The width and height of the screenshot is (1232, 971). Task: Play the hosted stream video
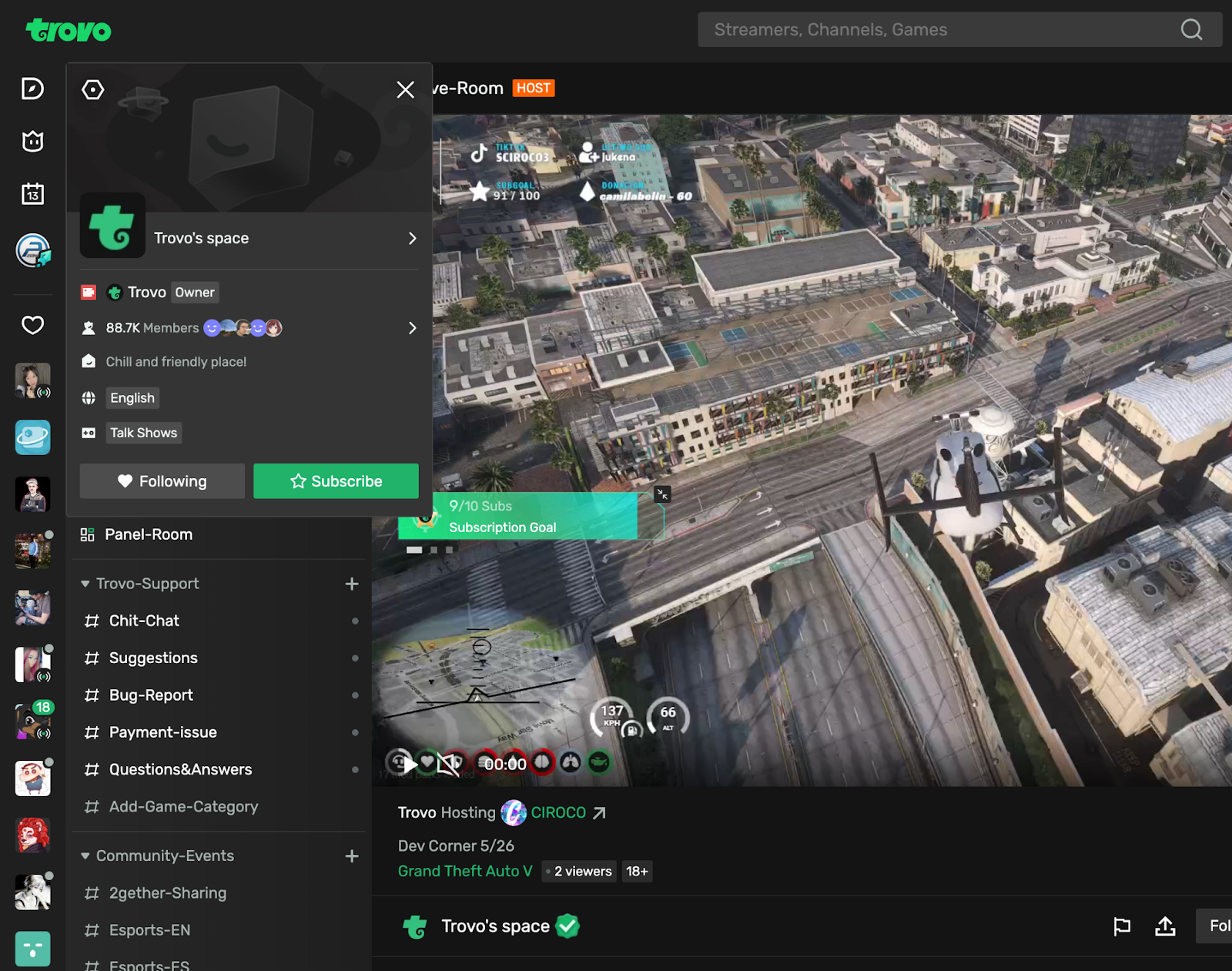tap(410, 764)
